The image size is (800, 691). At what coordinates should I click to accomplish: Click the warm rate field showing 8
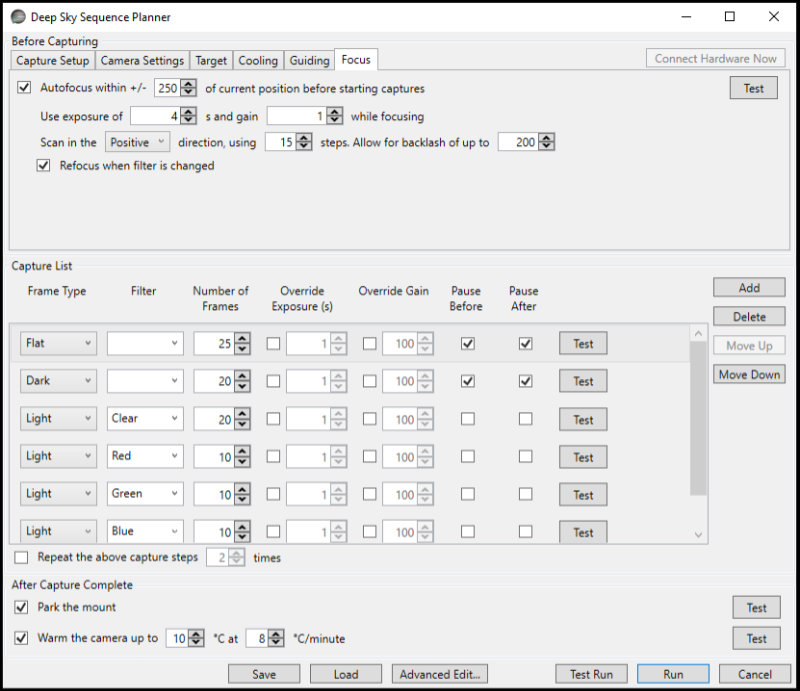[257, 638]
